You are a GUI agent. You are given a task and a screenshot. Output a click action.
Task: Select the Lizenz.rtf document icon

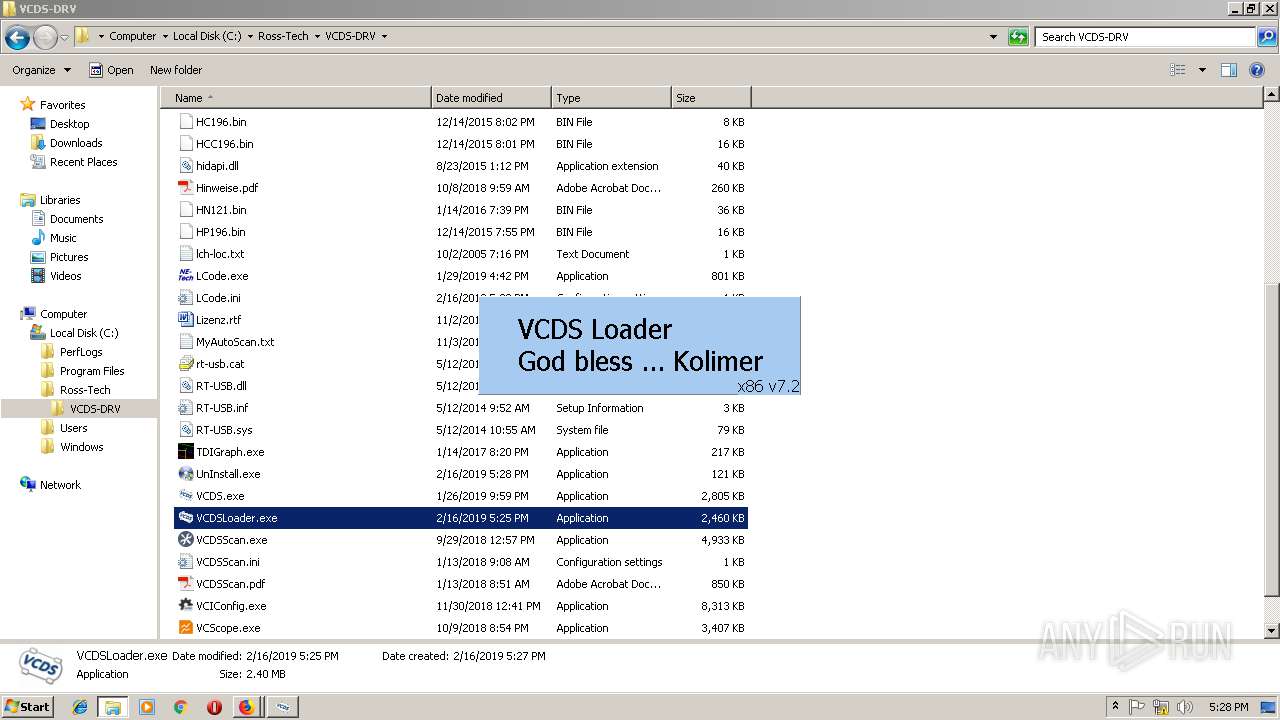point(185,320)
